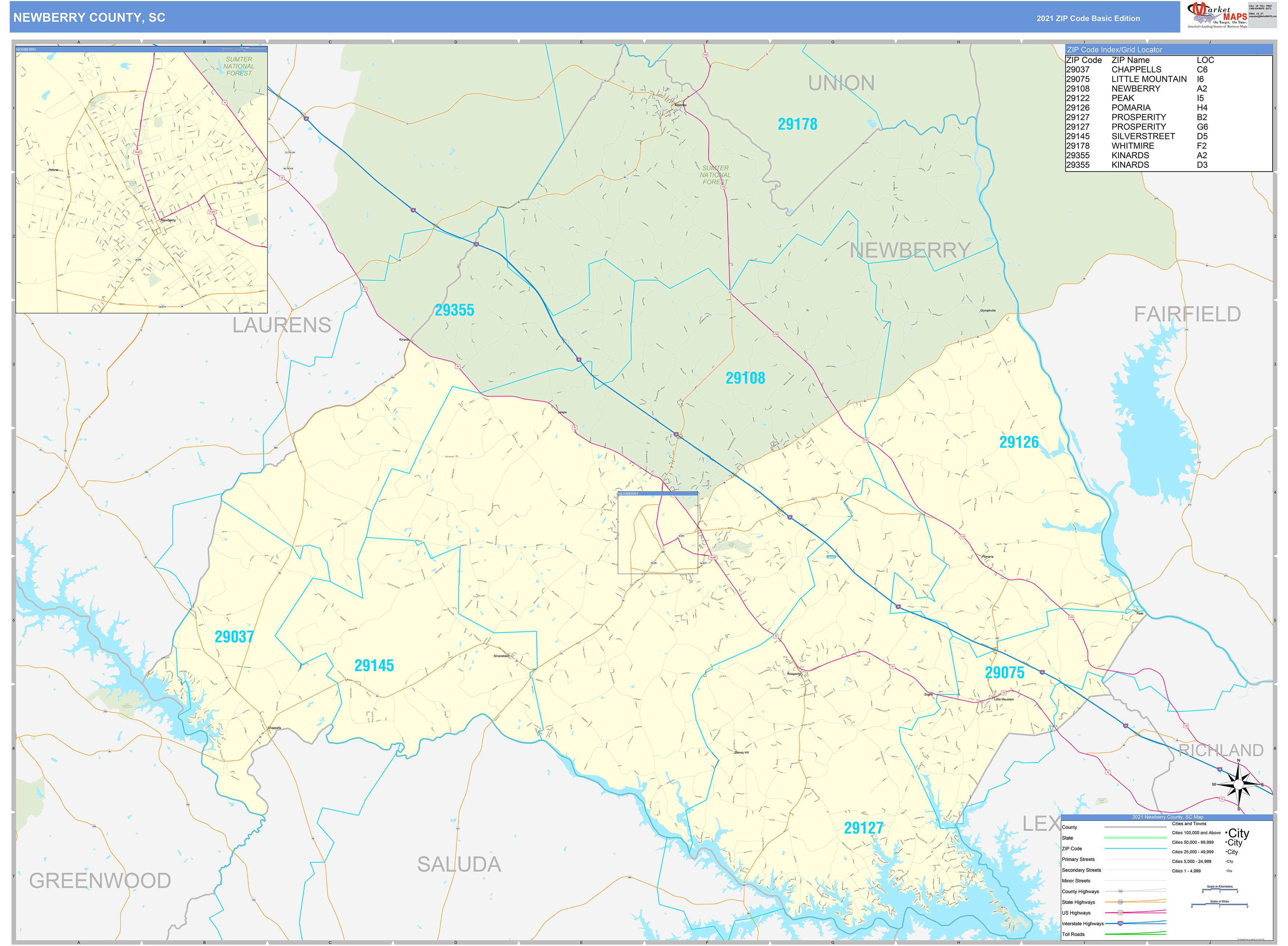Click the ZIP Code Index/Grid Locator header
This screenshot has height=946, width=1288.
[x=1114, y=50]
